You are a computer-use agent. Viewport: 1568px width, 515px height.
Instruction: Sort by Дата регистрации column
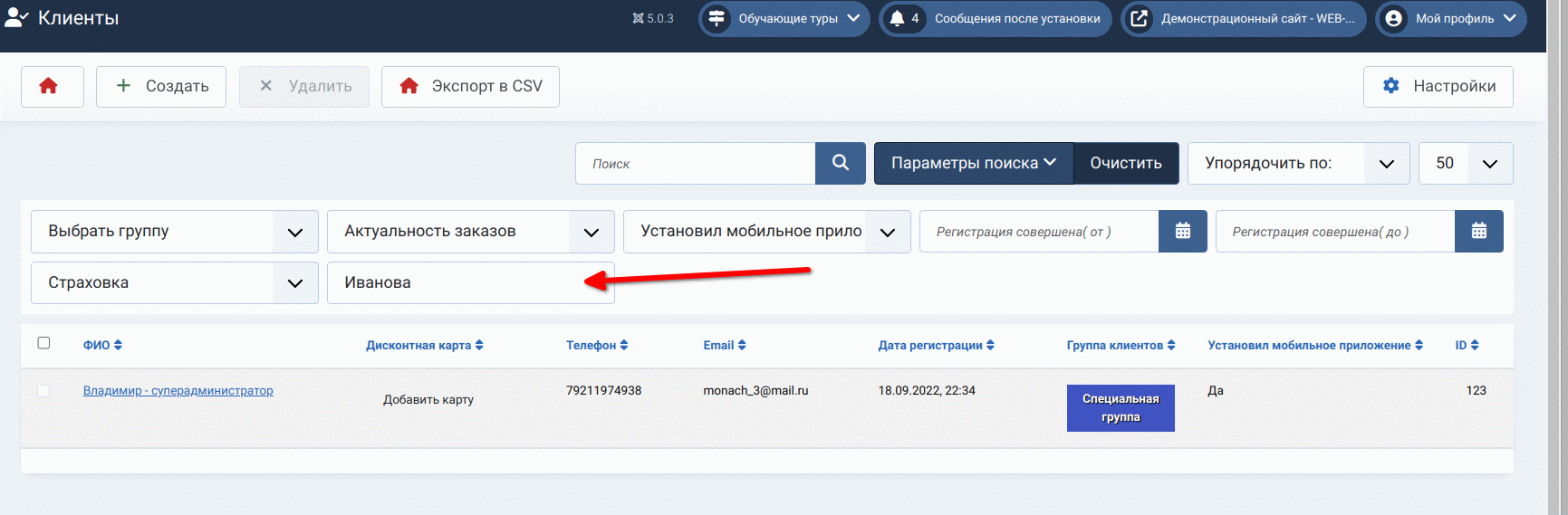[x=935, y=346]
